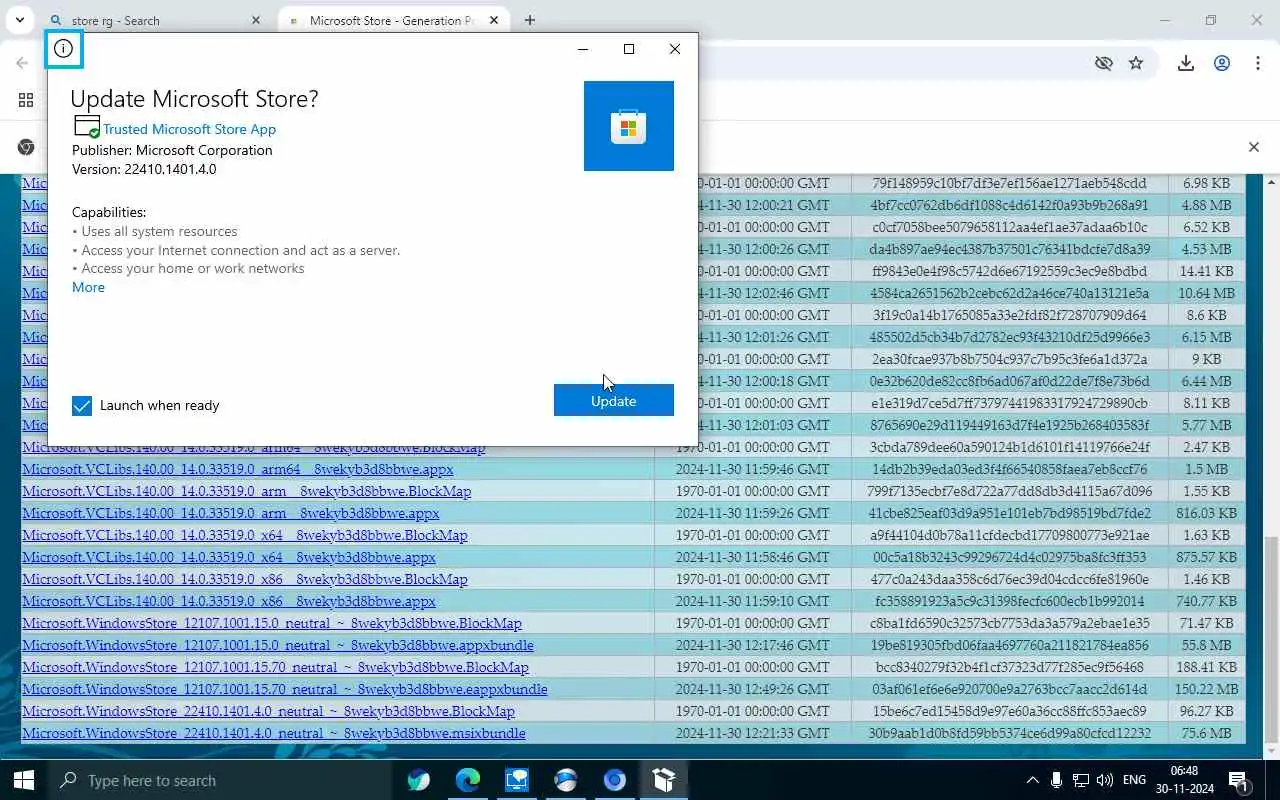The image size is (1280, 800).
Task: Open the 'Trusted Microsoft Store App' link
Action: click(189, 129)
